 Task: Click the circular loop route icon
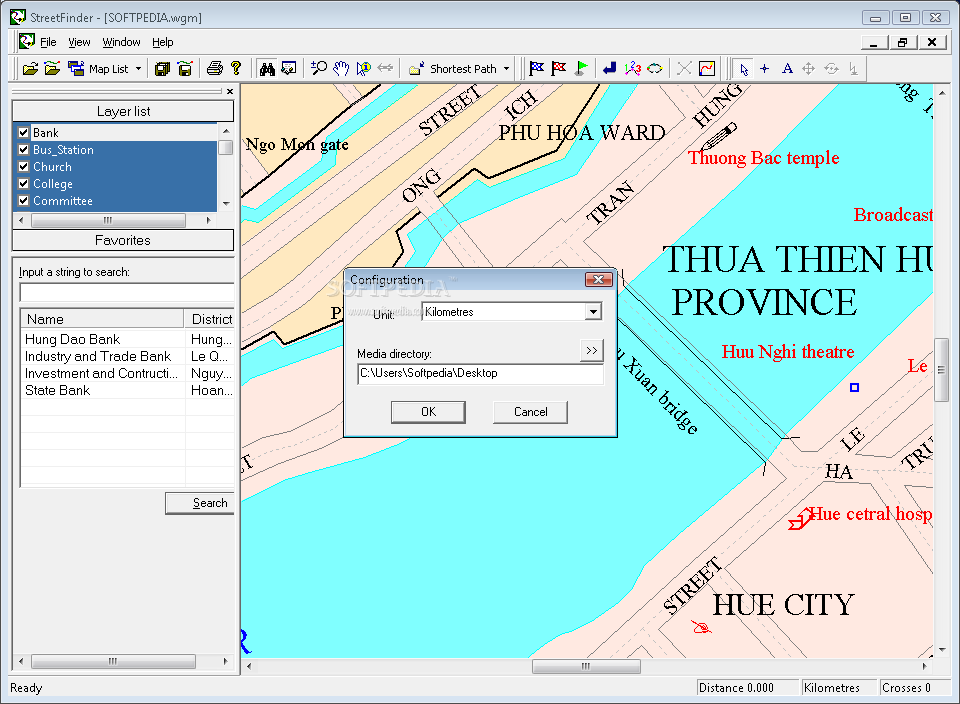point(654,69)
